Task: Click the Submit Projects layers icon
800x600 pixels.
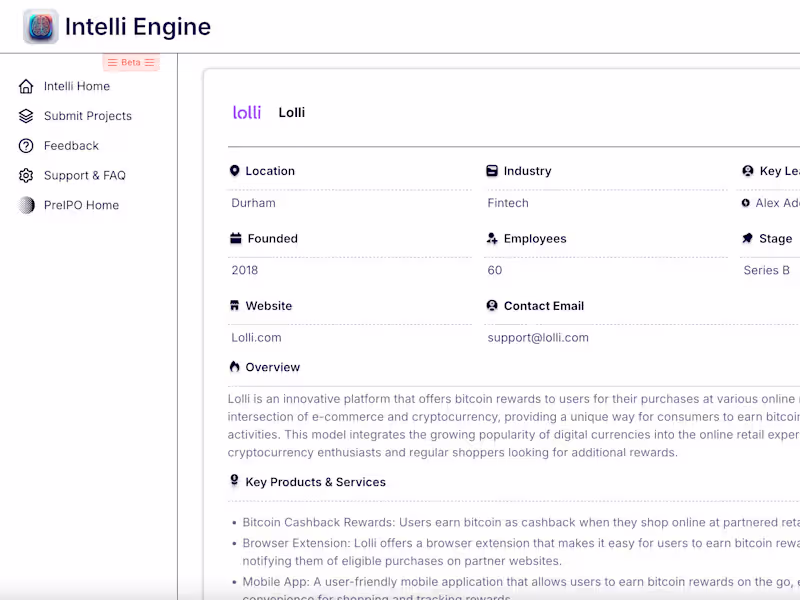Action: (x=26, y=116)
